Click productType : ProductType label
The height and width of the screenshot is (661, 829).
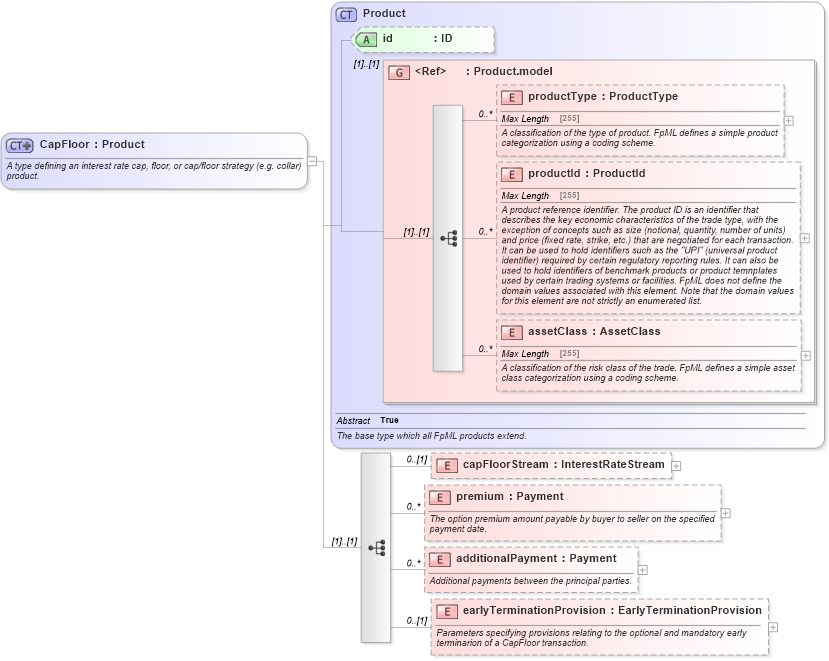(x=603, y=96)
